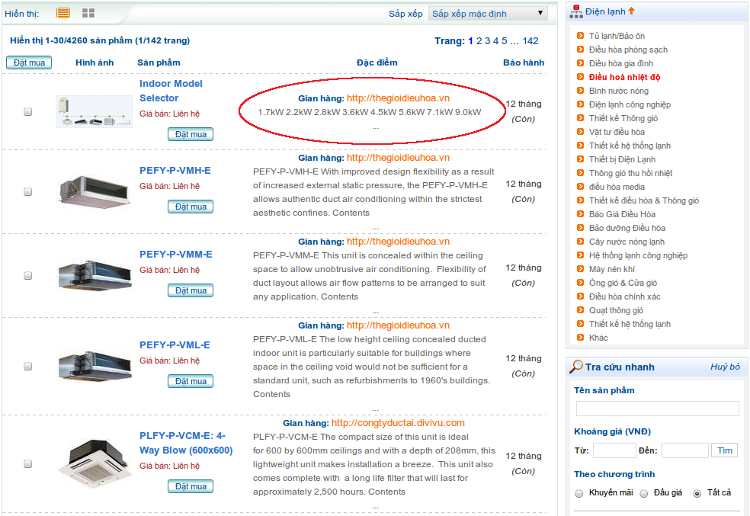Viewport: 750px width, 516px height.
Task: Open thegioidieuhoa.vn link in PEFY-P-VMH-E row
Action: click(x=398, y=158)
